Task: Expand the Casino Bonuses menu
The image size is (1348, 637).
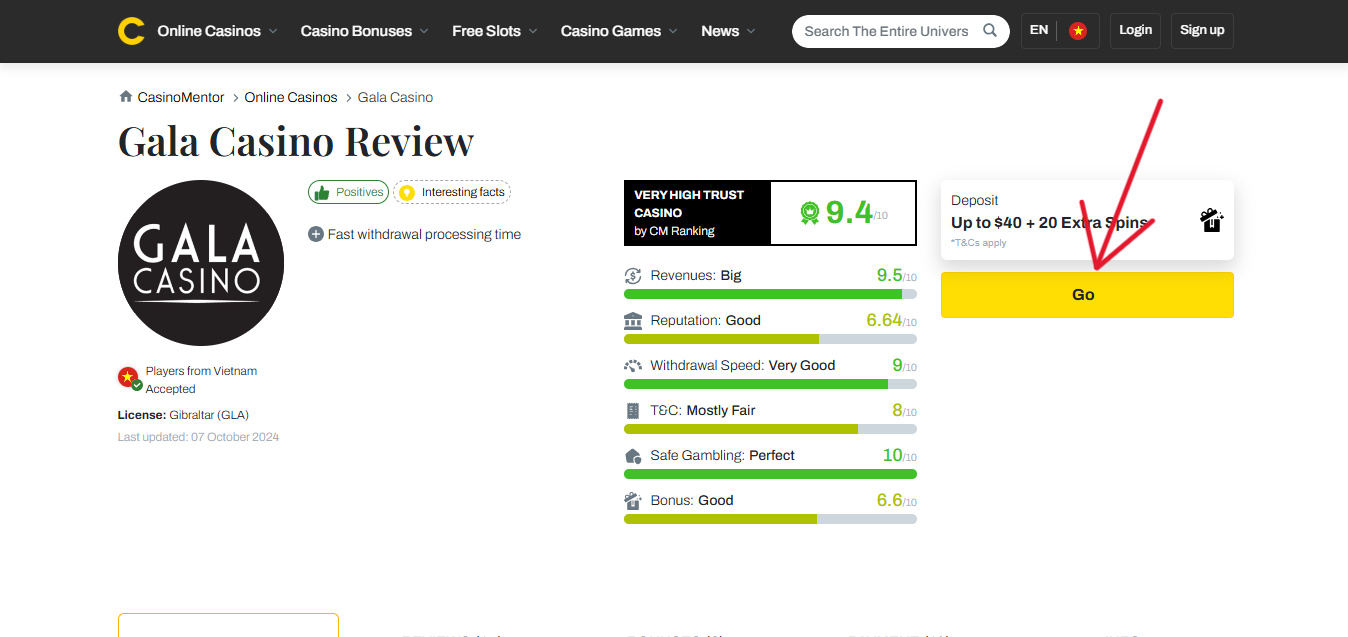Action: pos(365,31)
